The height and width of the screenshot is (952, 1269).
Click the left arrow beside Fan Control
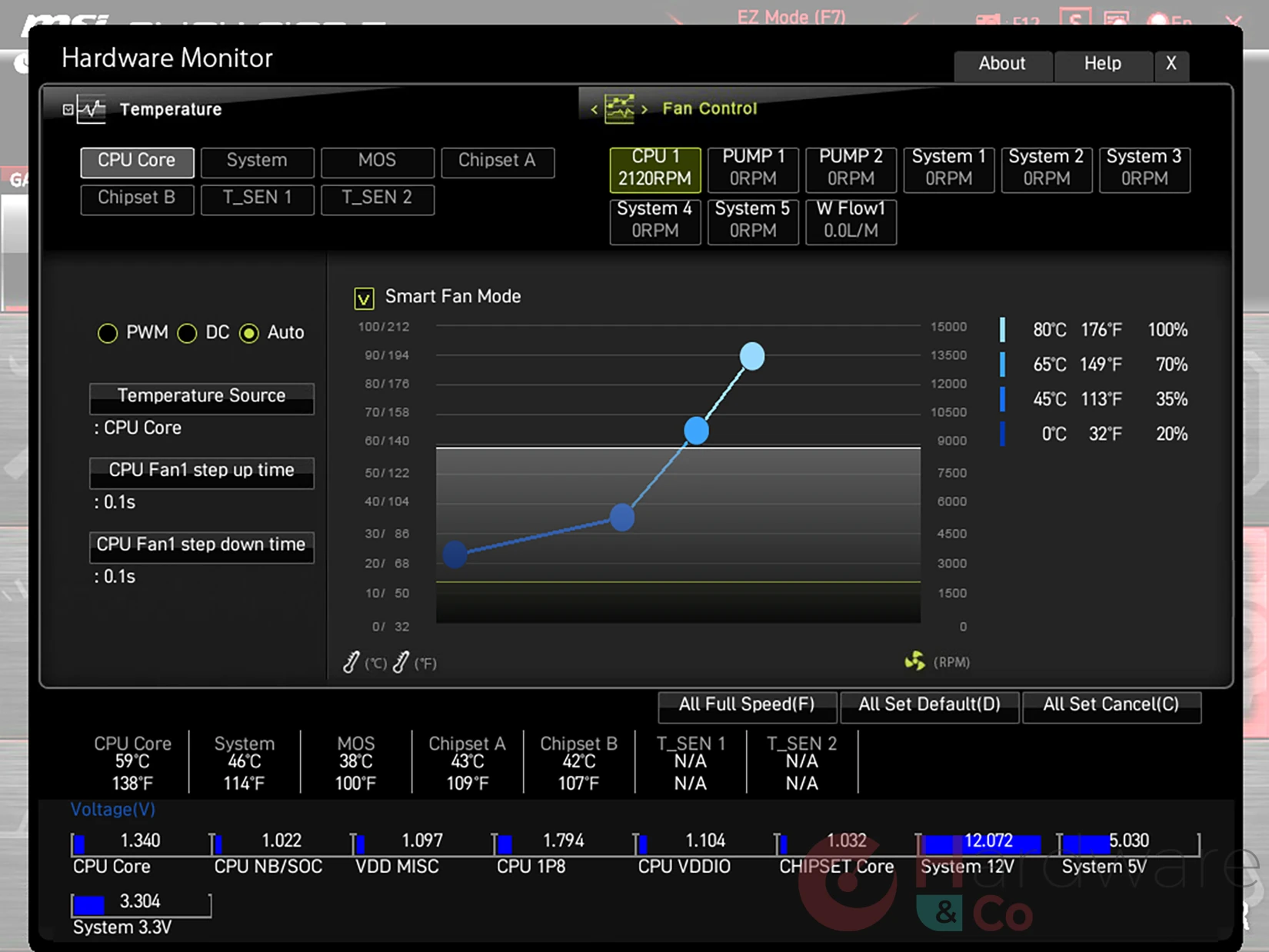click(594, 109)
